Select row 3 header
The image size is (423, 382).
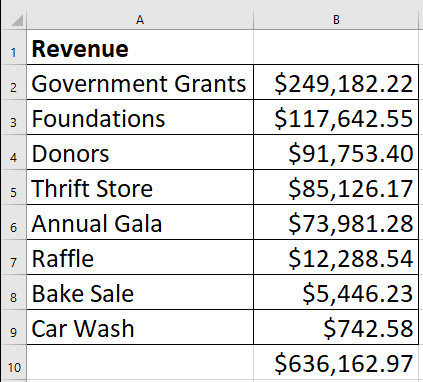coord(14,117)
